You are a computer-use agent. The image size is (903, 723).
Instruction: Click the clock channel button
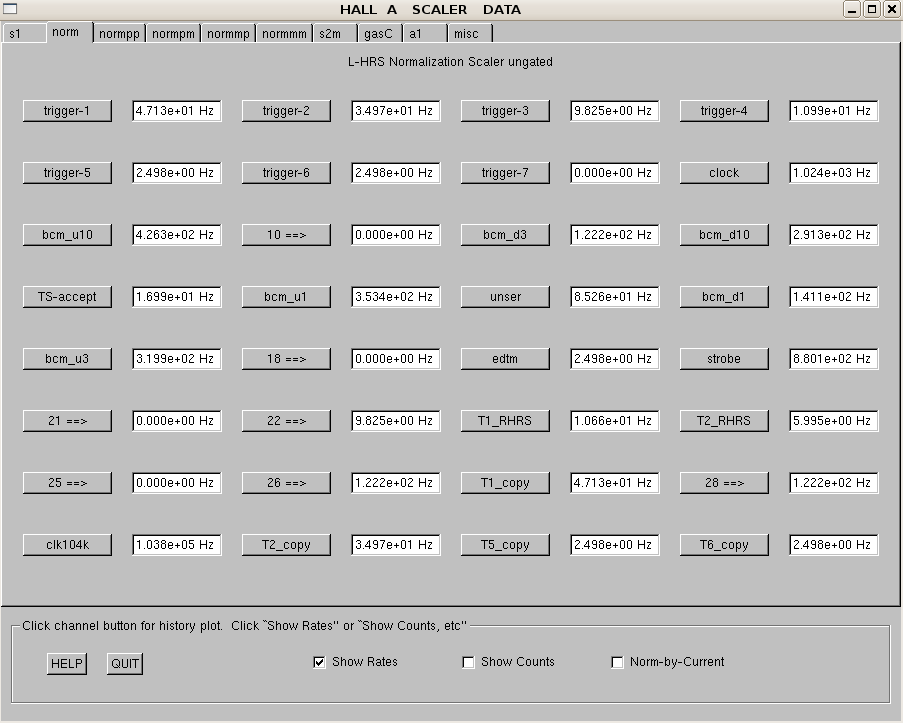pyautogui.click(x=724, y=173)
